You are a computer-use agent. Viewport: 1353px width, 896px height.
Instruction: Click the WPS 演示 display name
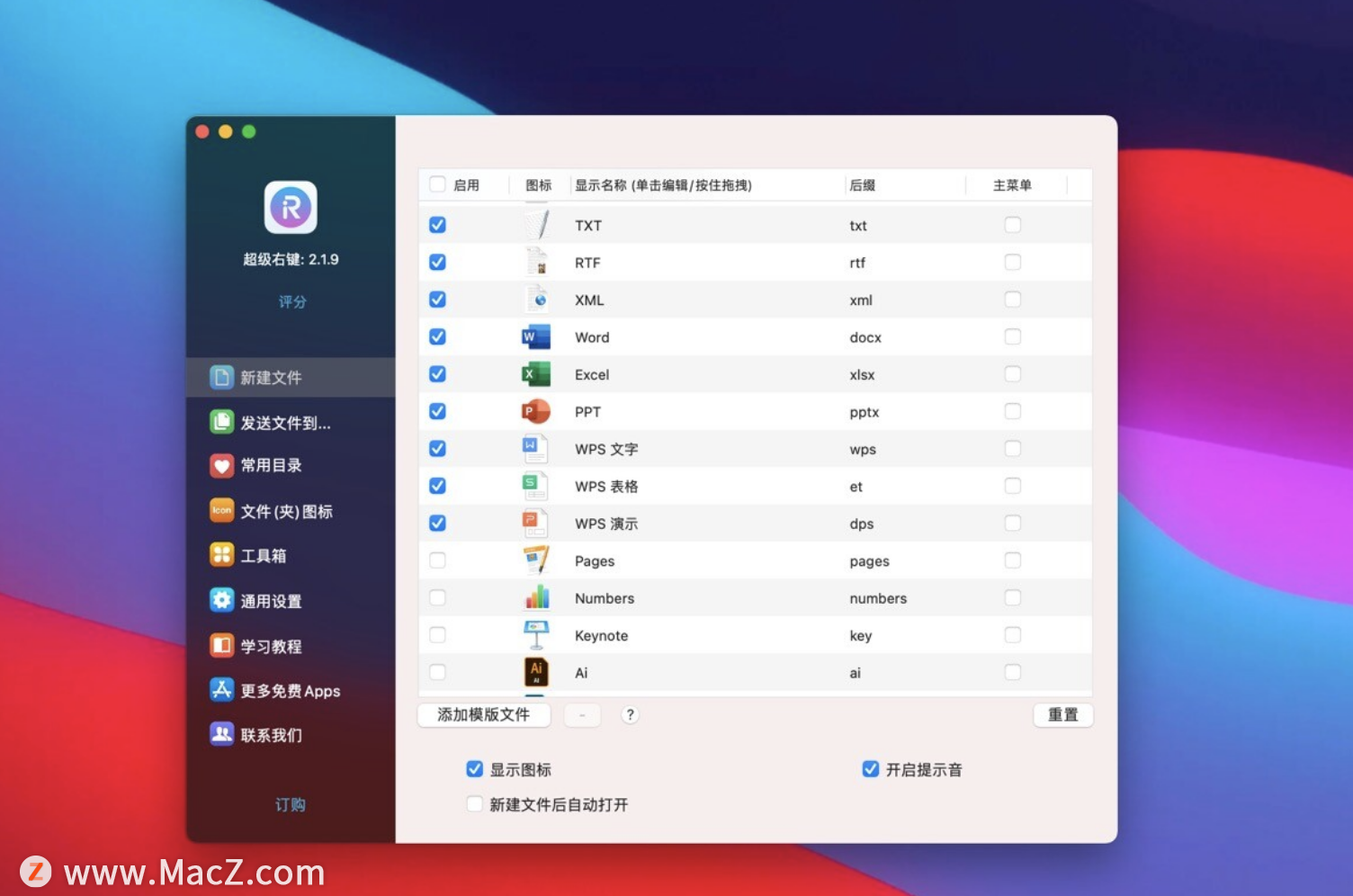pos(606,524)
